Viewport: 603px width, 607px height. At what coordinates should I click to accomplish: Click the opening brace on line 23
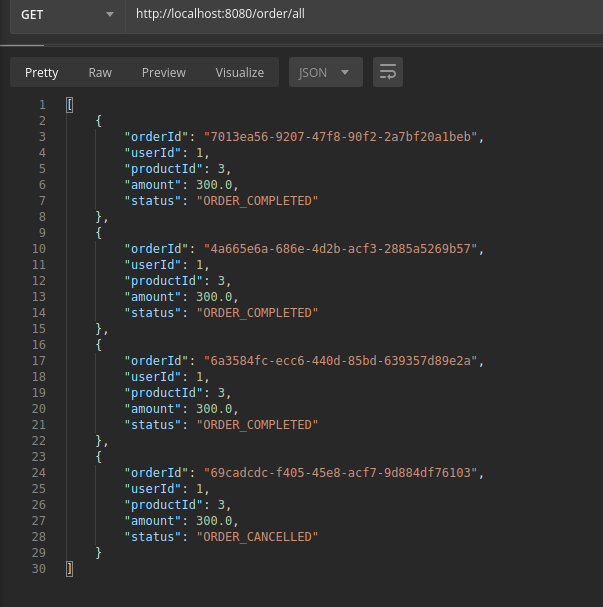click(x=98, y=457)
